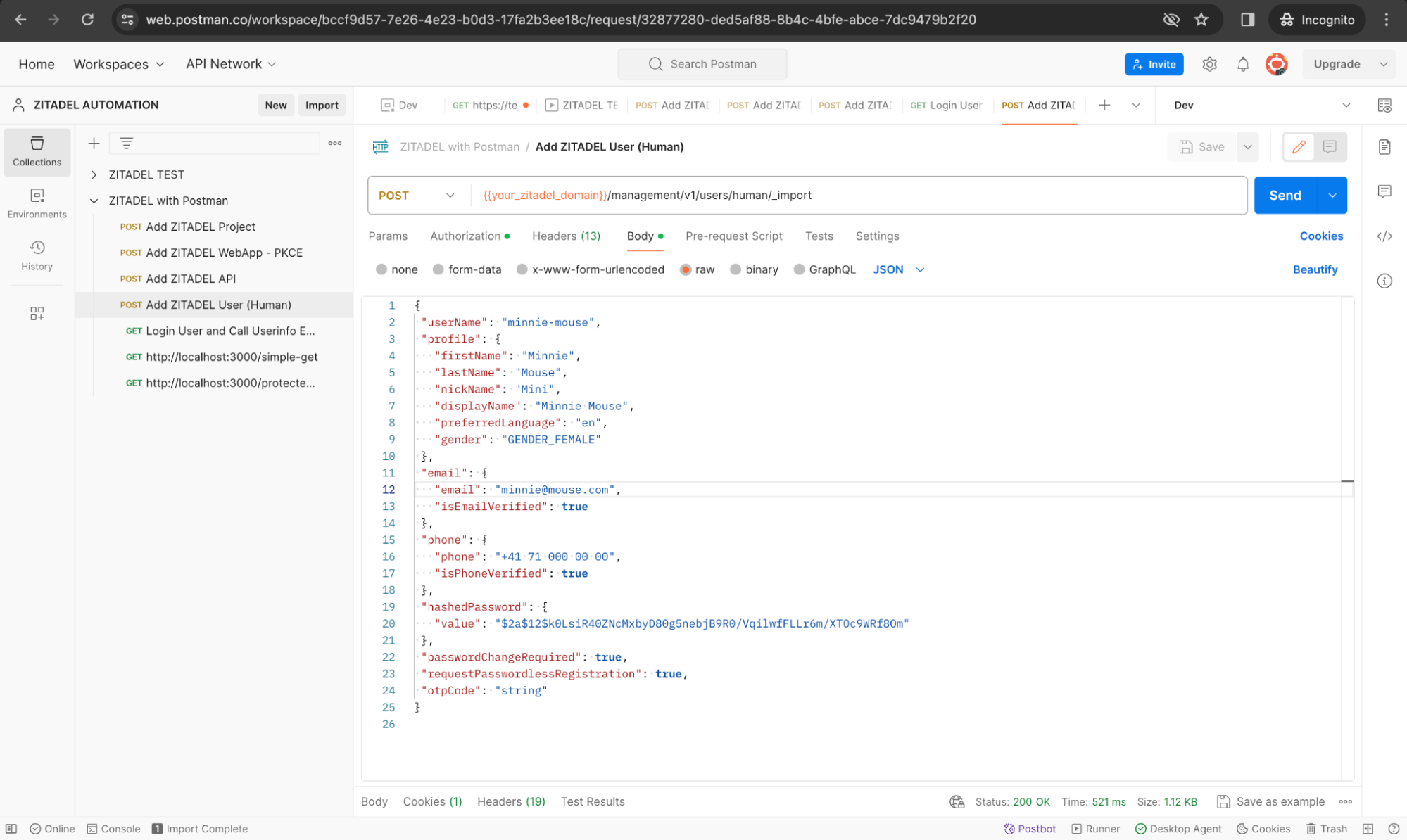The image size is (1407, 840).
Task: Open the code snippet icon
Action: pos(1384,236)
